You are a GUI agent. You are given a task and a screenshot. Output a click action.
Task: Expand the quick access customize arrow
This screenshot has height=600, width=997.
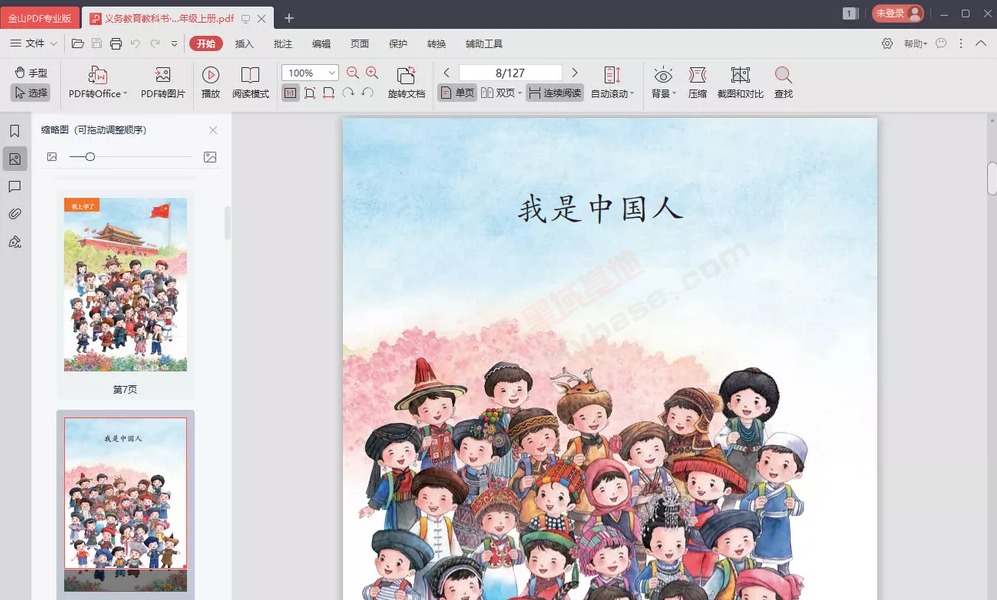tap(174, 44)
